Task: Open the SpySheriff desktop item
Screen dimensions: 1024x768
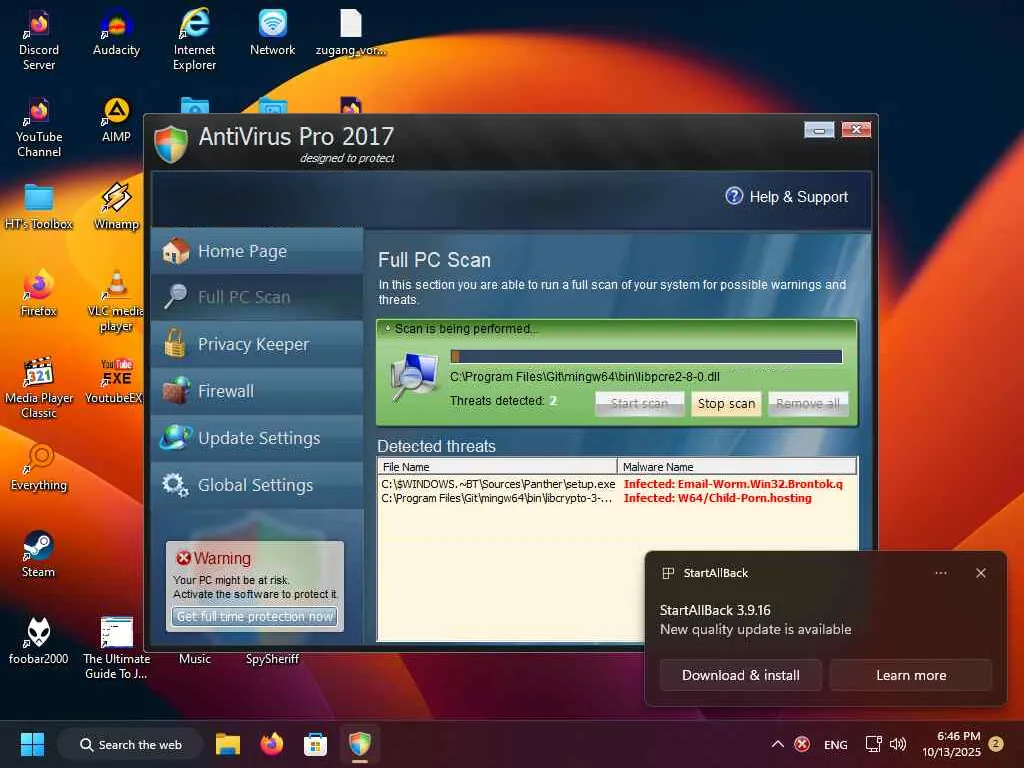Action: (272, 659)
